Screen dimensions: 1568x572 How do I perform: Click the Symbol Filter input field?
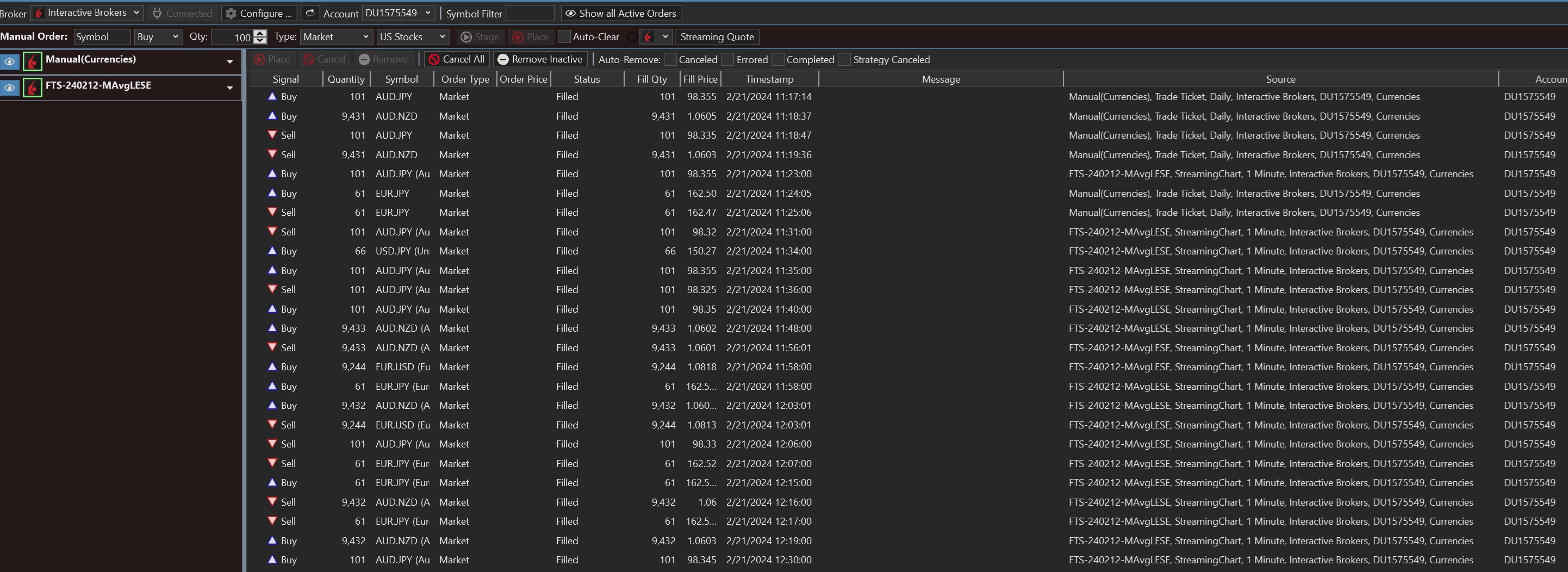pyautogui.click(x=530, y=13)
